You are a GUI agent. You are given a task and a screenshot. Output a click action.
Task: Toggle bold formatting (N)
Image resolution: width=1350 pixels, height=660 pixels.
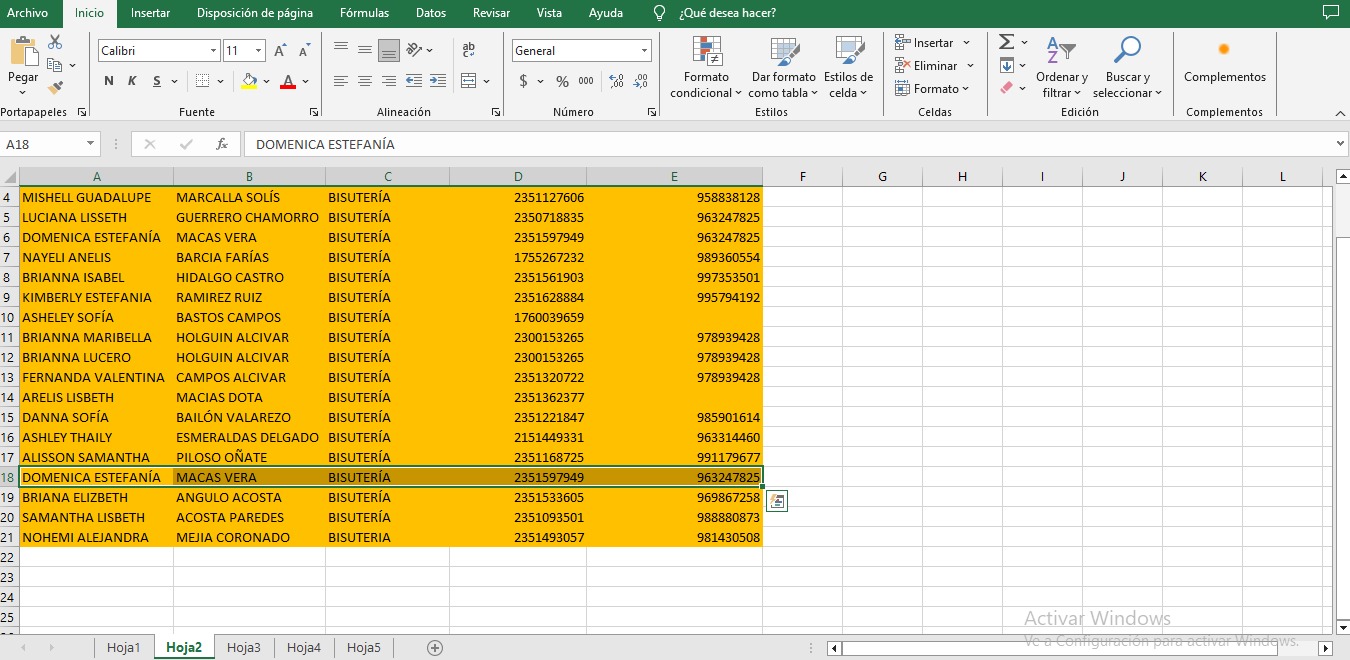click(109, 81)
